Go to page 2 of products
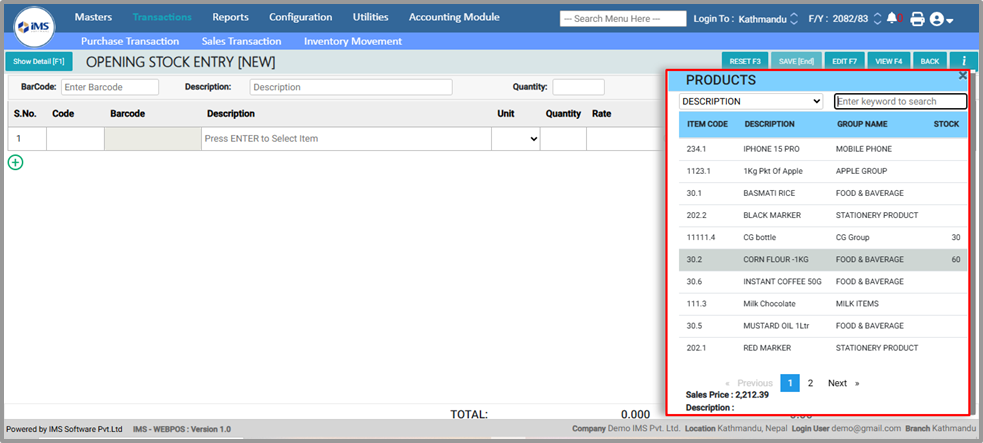This screenshot has height=443, width=983. [810, 383]
